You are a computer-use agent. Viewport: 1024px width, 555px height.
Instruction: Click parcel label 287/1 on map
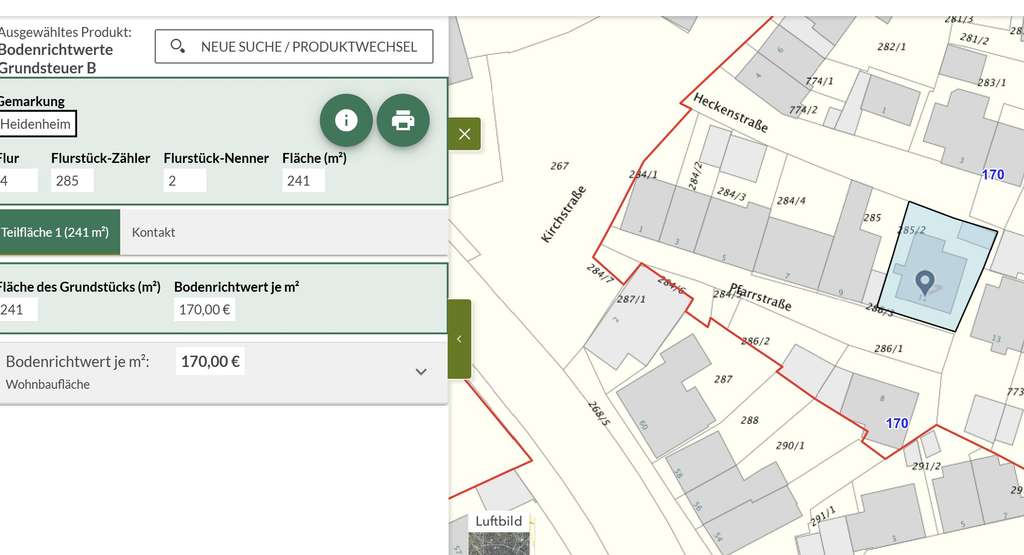click(631, 299)
